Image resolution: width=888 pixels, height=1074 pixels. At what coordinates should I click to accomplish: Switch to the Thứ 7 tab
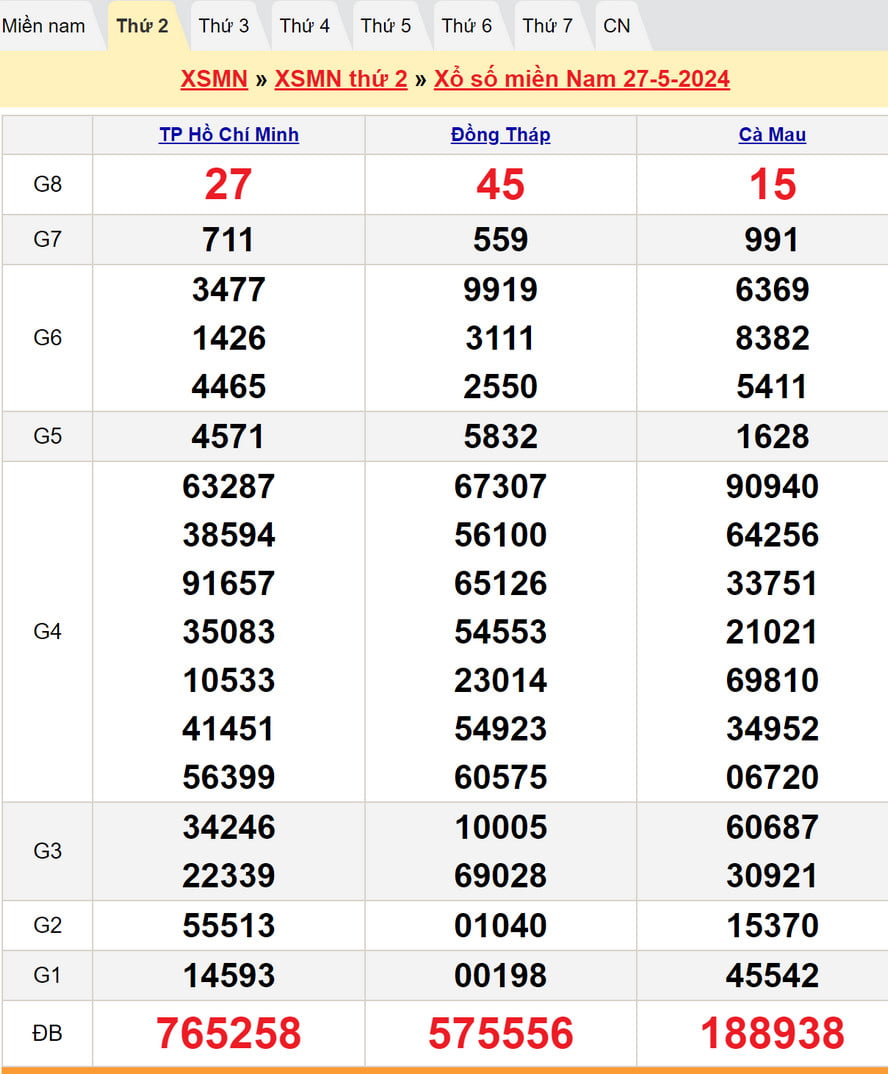(548, 26)
